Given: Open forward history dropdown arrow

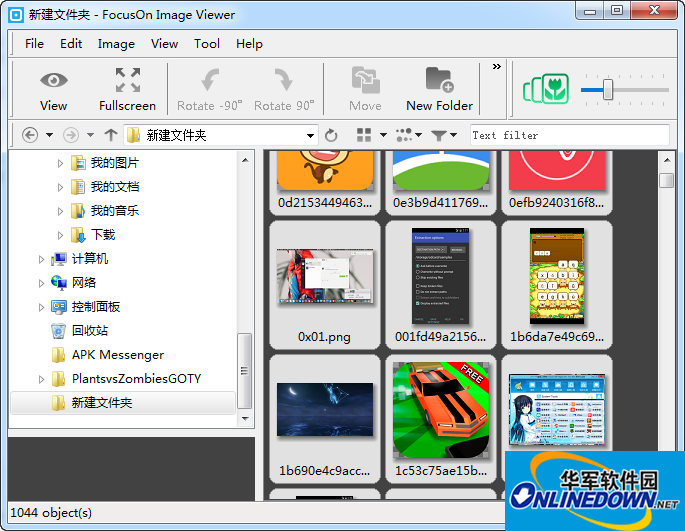Looking at the screenshot, I should point(90,135).
